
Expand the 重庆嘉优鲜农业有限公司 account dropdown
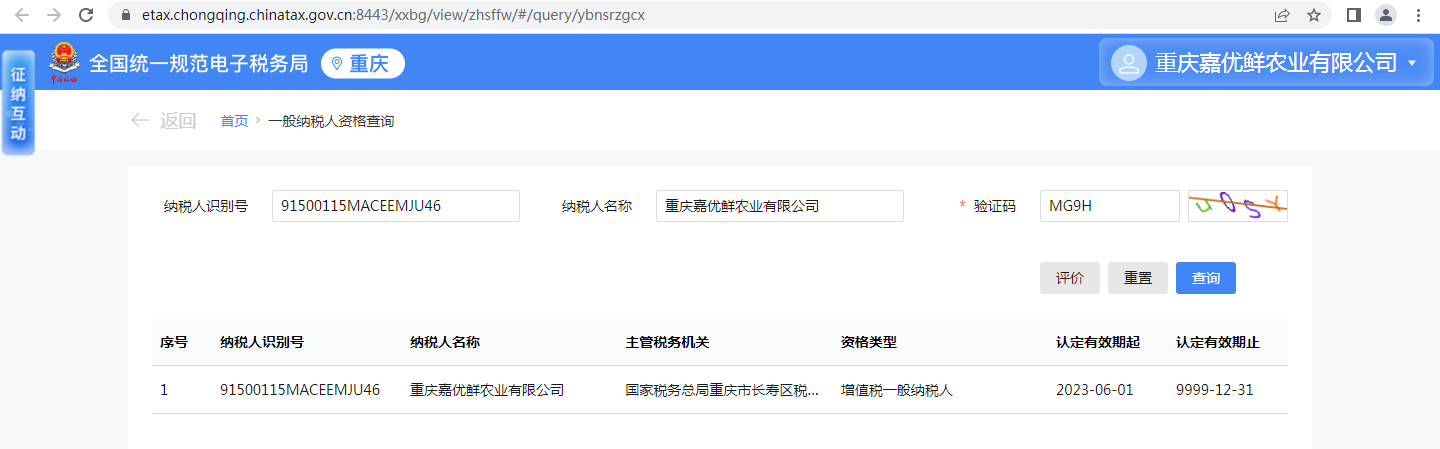1412,63
